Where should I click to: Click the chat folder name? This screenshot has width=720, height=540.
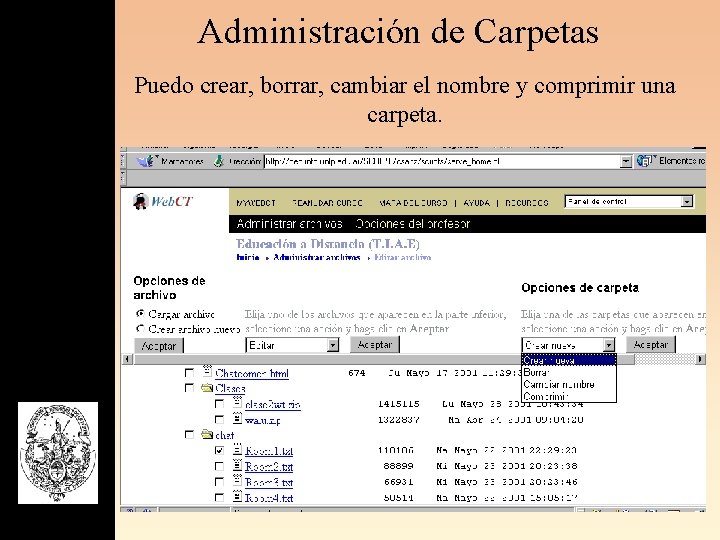click(x=225, y=435)
